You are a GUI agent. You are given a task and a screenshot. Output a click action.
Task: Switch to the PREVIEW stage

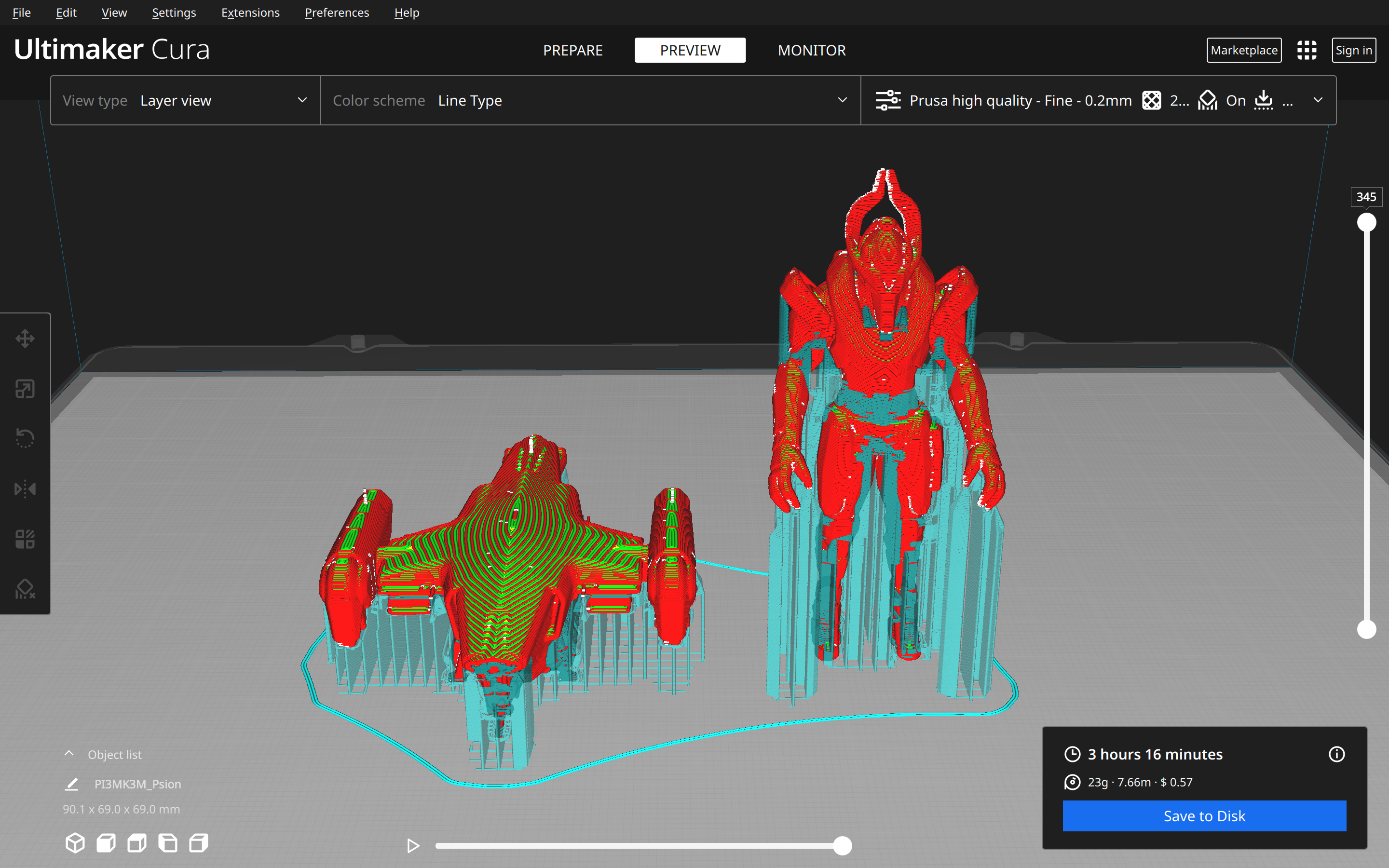pyautogui.click(x=690, y=51)
